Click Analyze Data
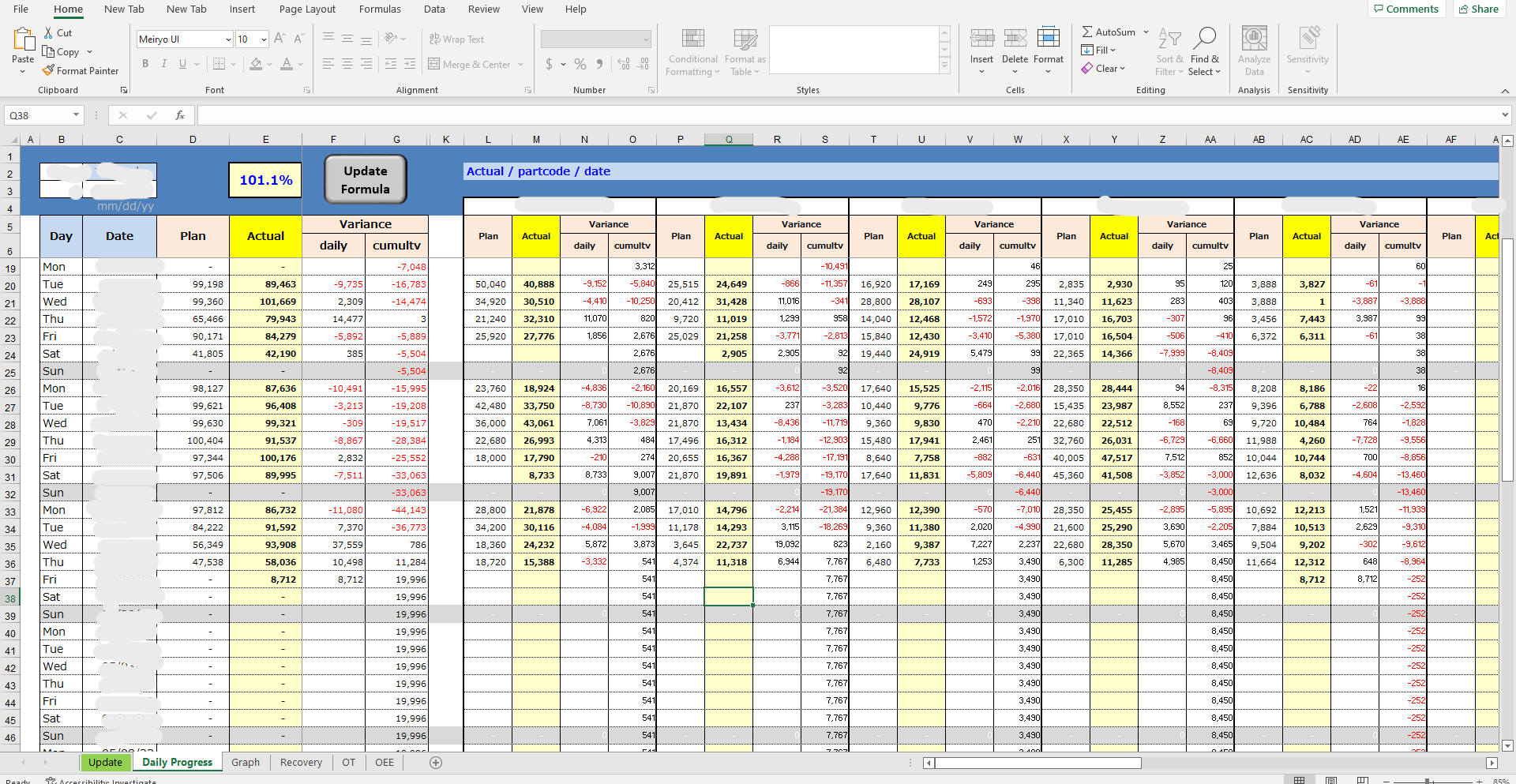This screenshot has height=784, width=1516. (x=1254, y=52)
